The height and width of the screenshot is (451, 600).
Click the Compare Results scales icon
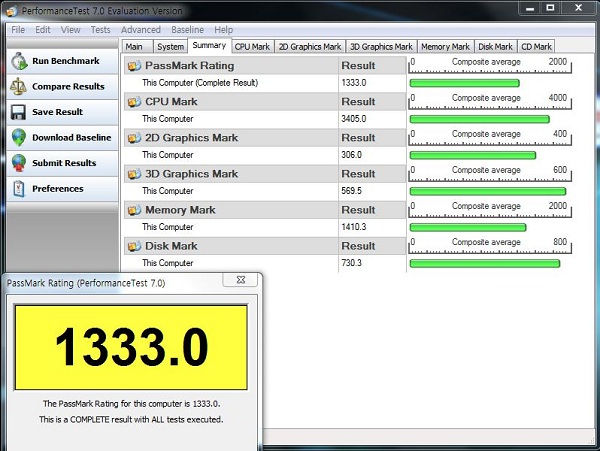18,86
